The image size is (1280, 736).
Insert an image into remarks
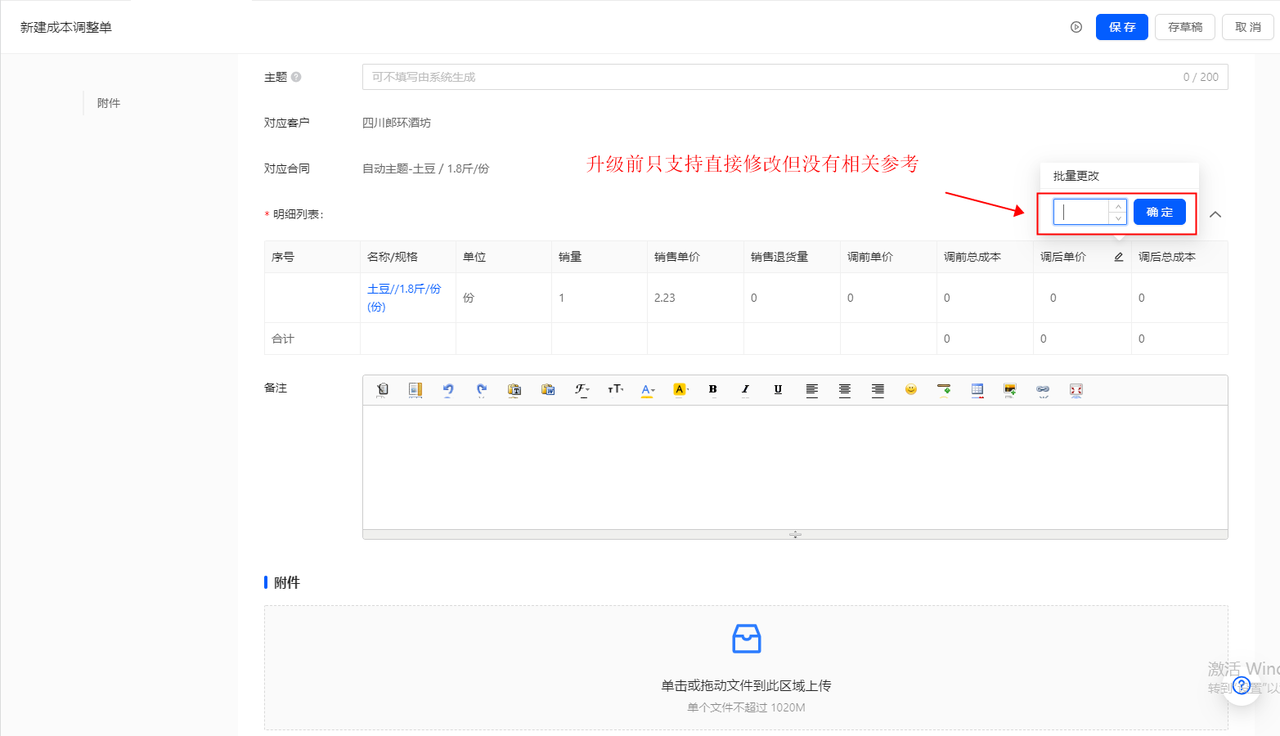click(x=1010, y=390)
